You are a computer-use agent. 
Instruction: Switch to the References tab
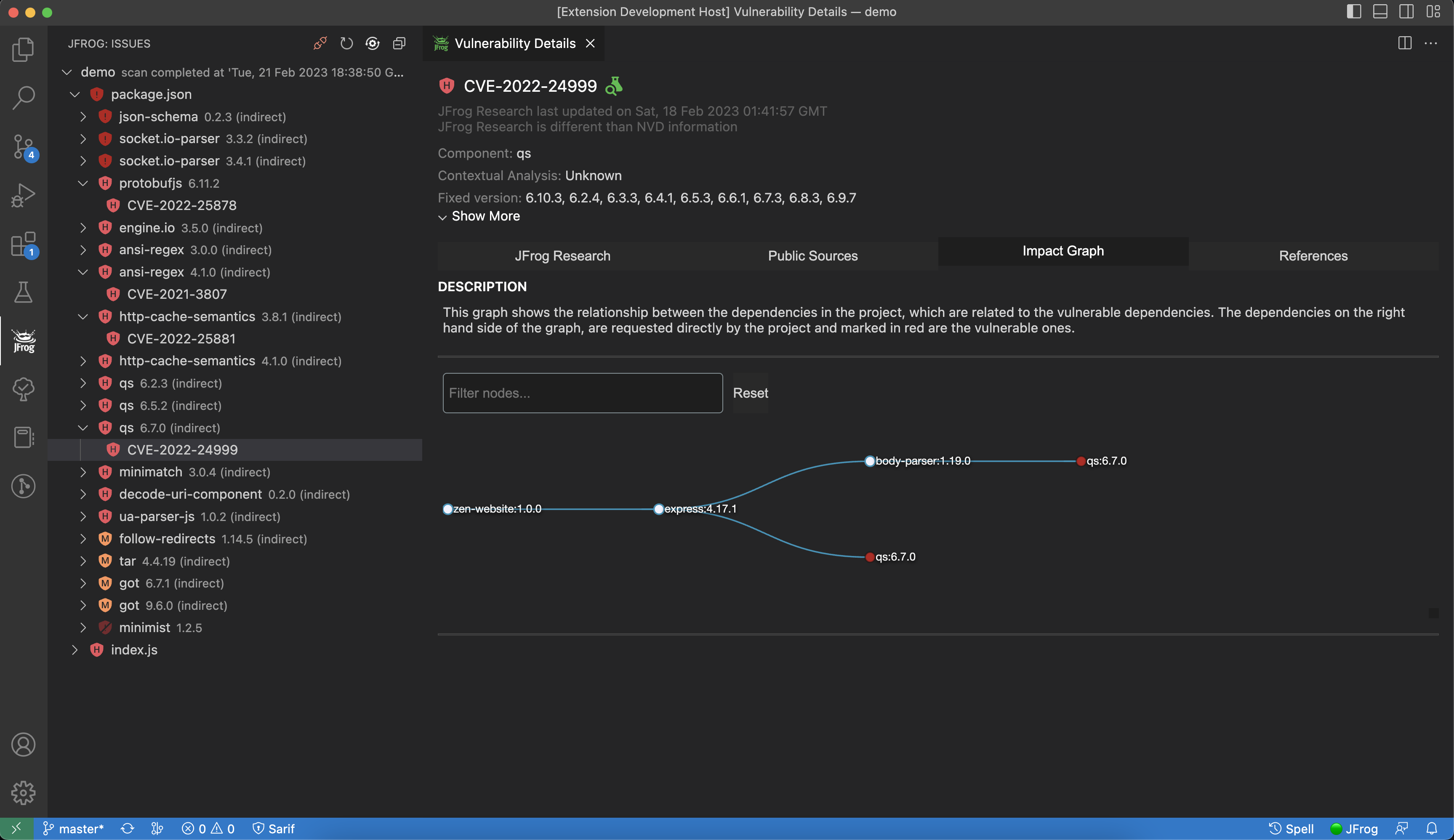(1313, 255)
